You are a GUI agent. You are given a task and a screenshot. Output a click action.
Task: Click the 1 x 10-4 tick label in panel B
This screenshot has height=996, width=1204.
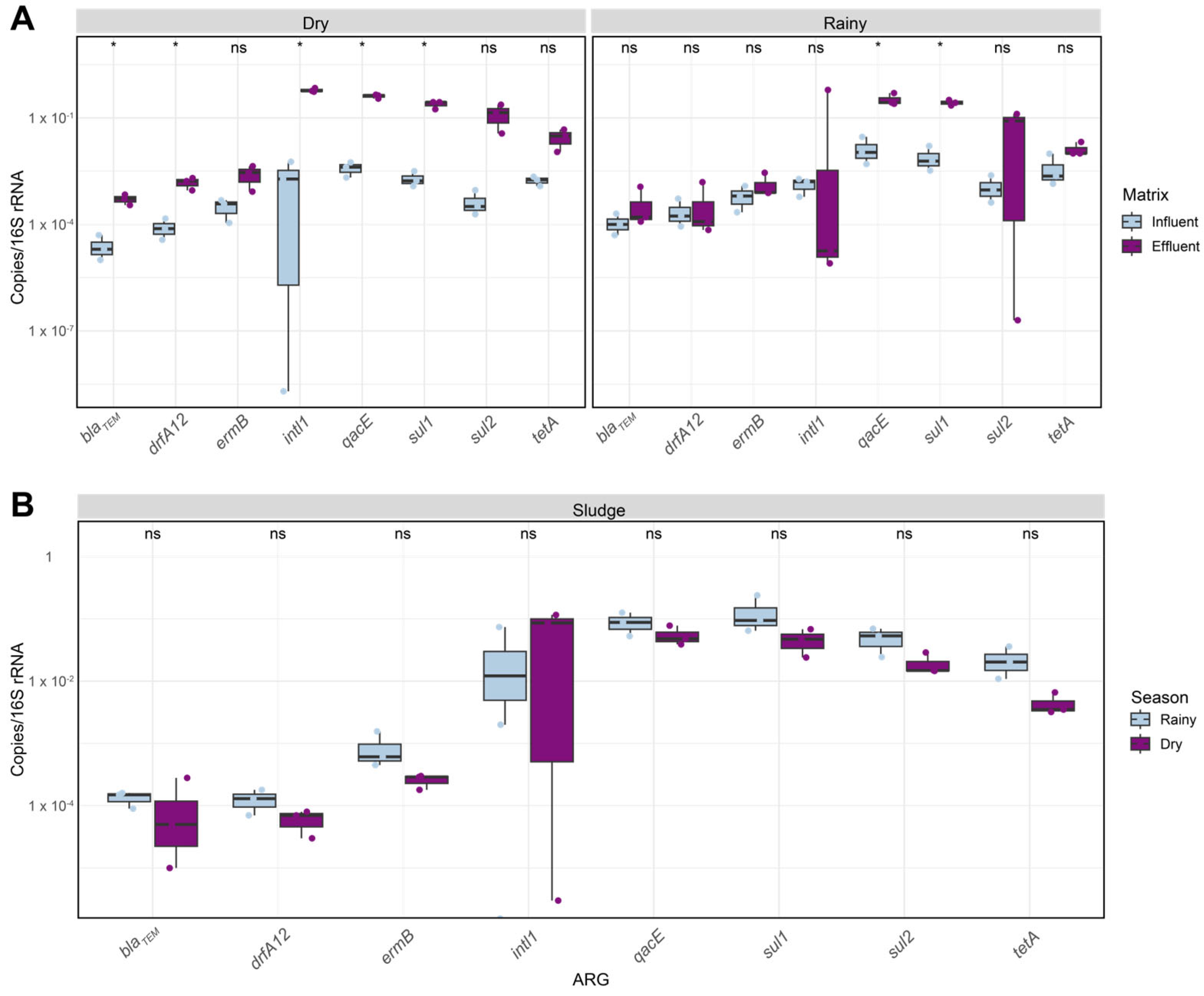51,805
